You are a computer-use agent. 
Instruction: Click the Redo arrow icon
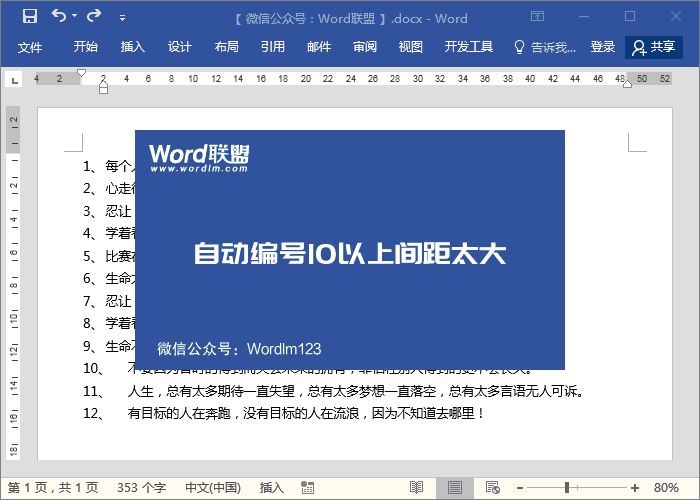94,16
